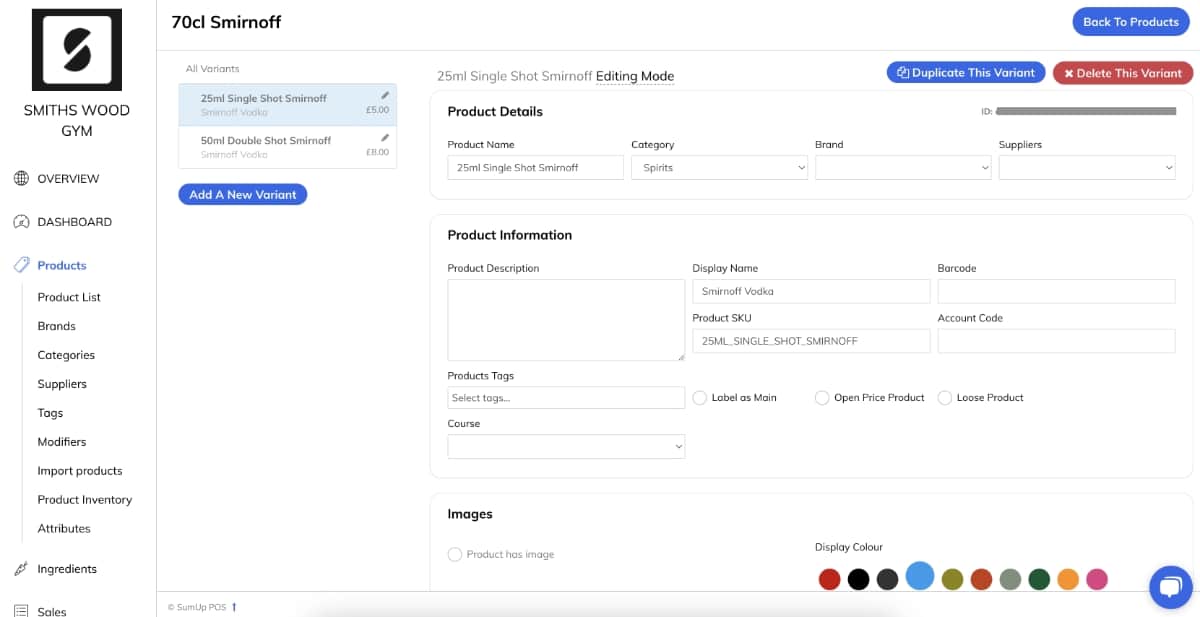Open the Suppliers dropdown
The image size is (1200, 617).
coord(1087,168)
